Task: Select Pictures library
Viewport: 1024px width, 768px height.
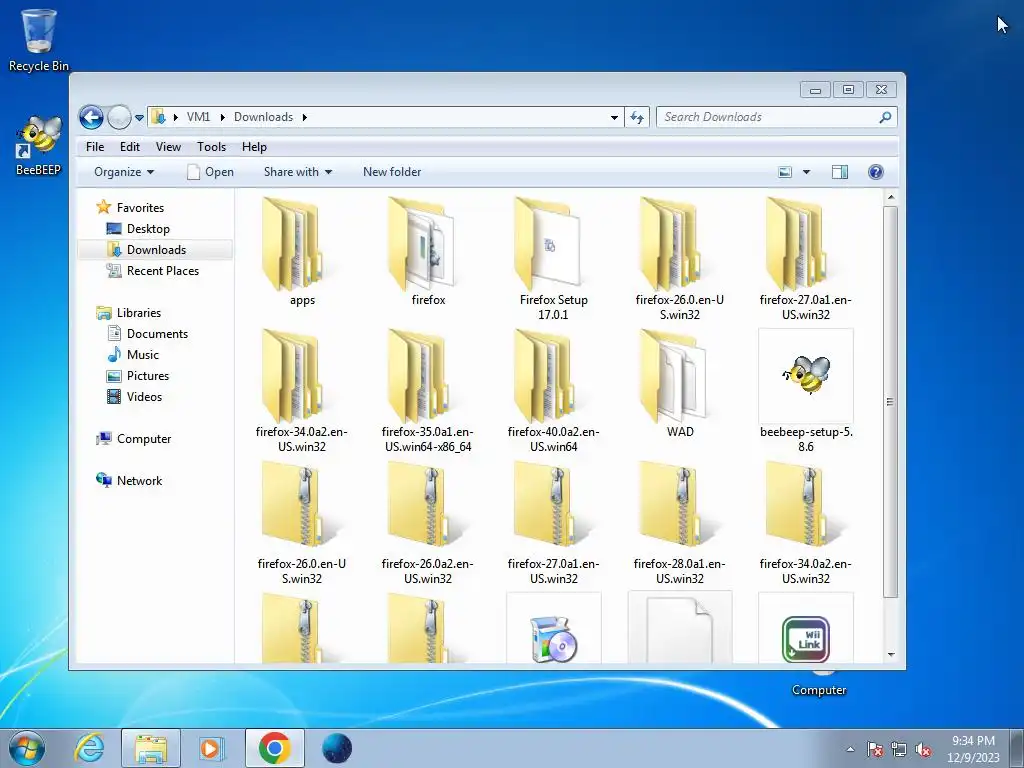Action: point(148,376)
